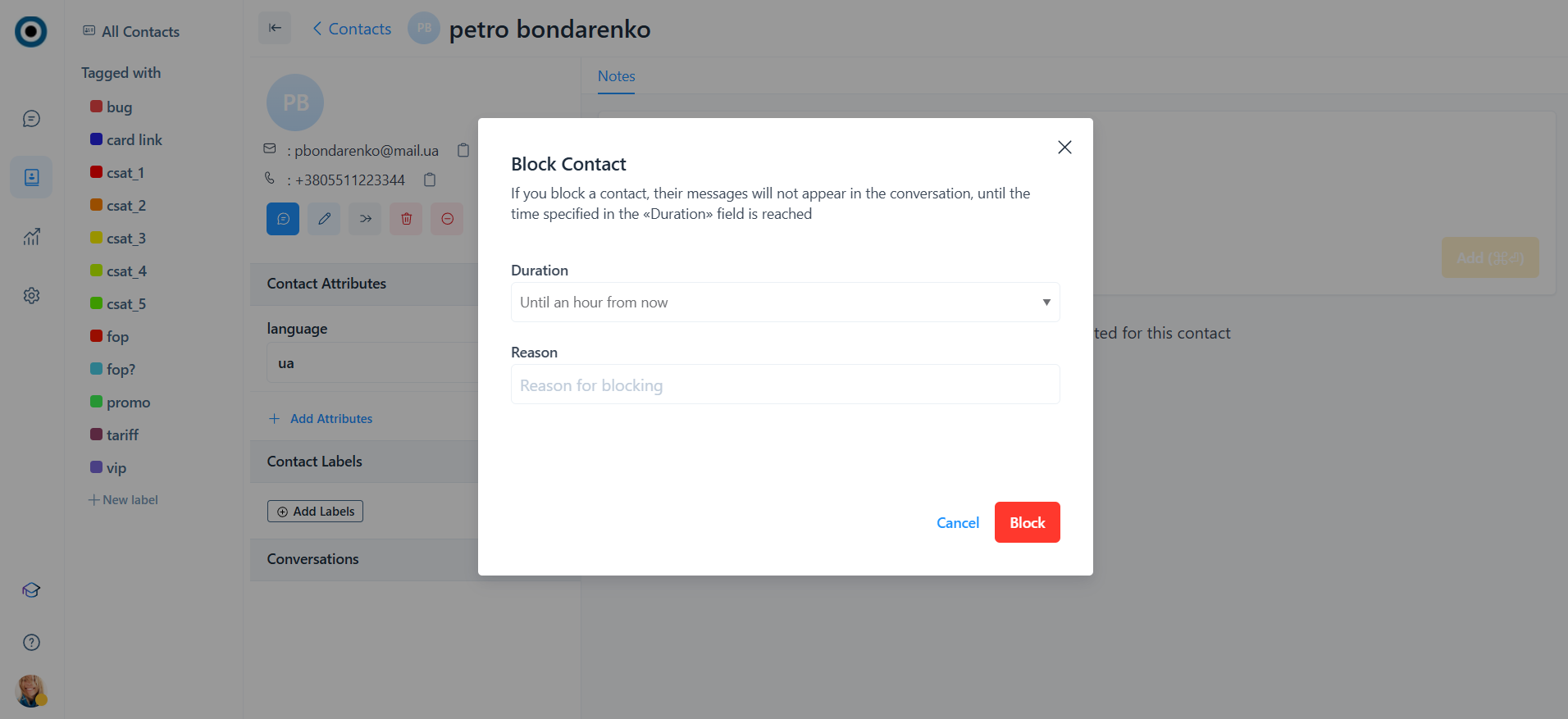
Task: Expand the Contact Labels section
Action: (315, 462)
